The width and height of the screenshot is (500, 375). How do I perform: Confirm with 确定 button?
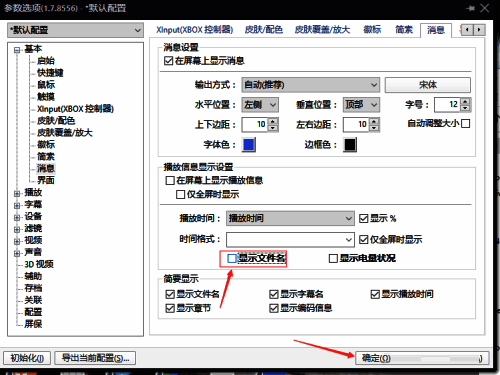(x=422, y=358)
